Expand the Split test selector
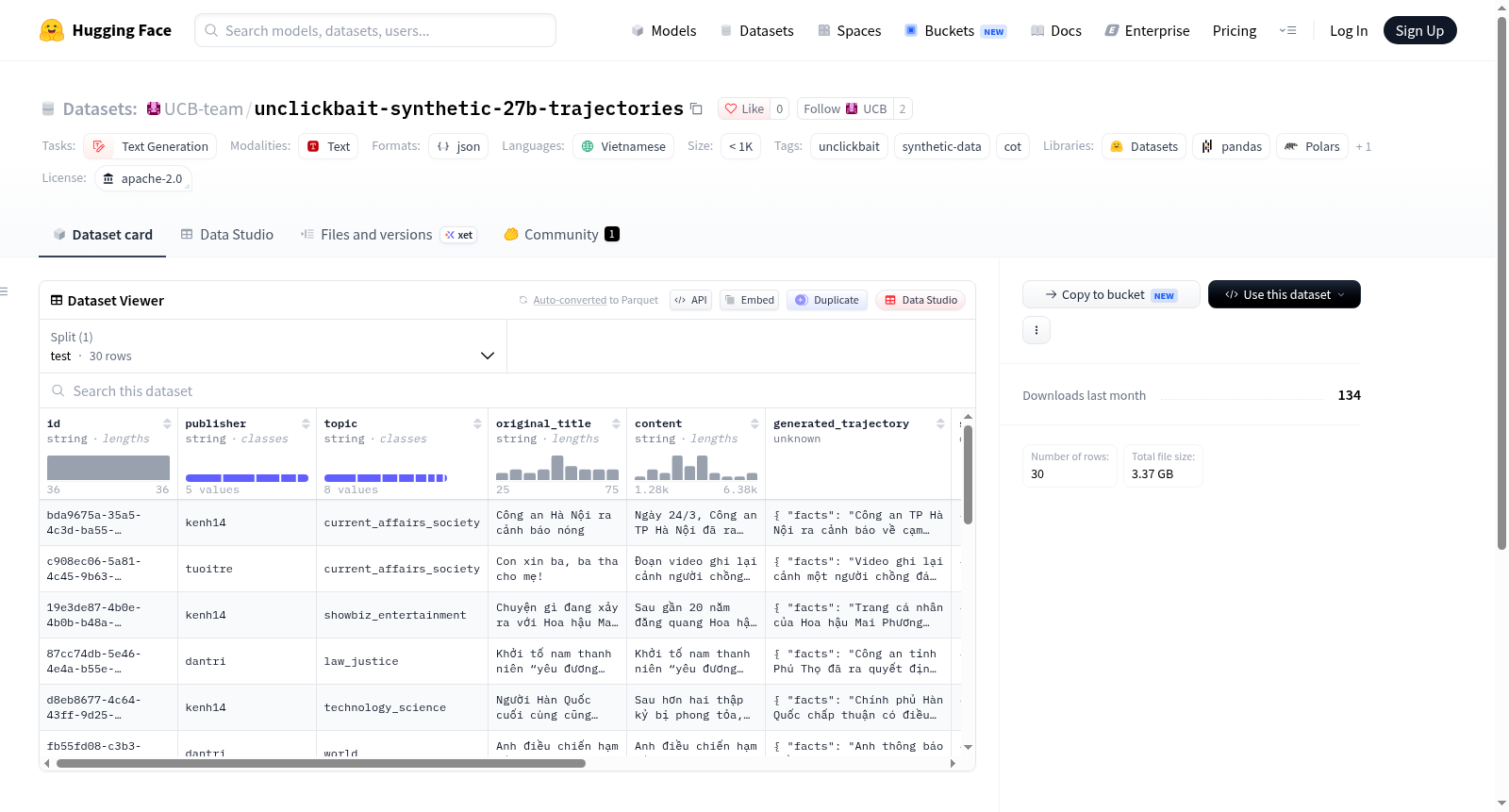The image size is (1509, 812). pos(273,346)
